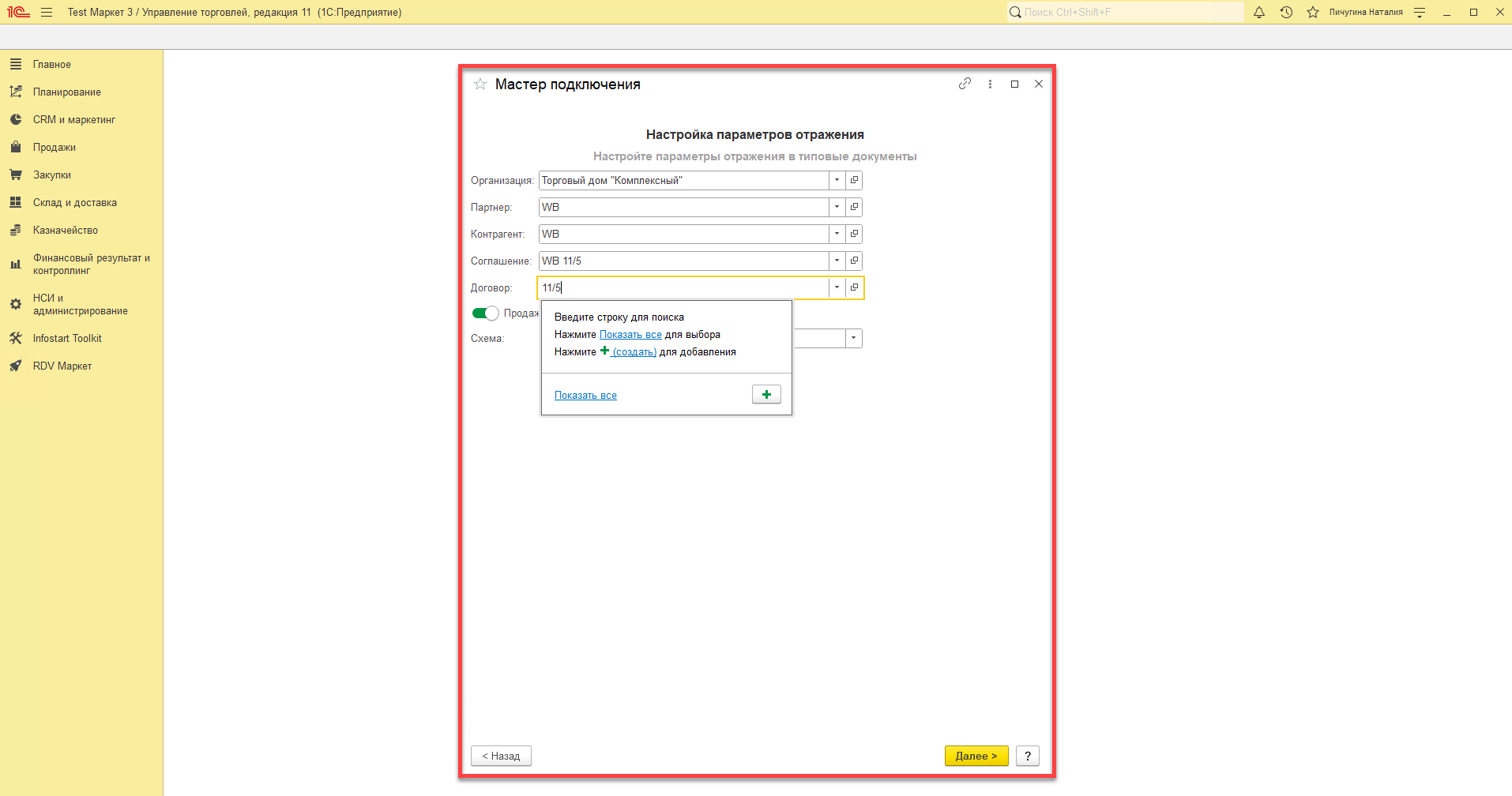This screenshot has height=796, width=1512.
Task: Expand the Партнер dropdown list
Action: pyautogui.click(x=837, y=207)
